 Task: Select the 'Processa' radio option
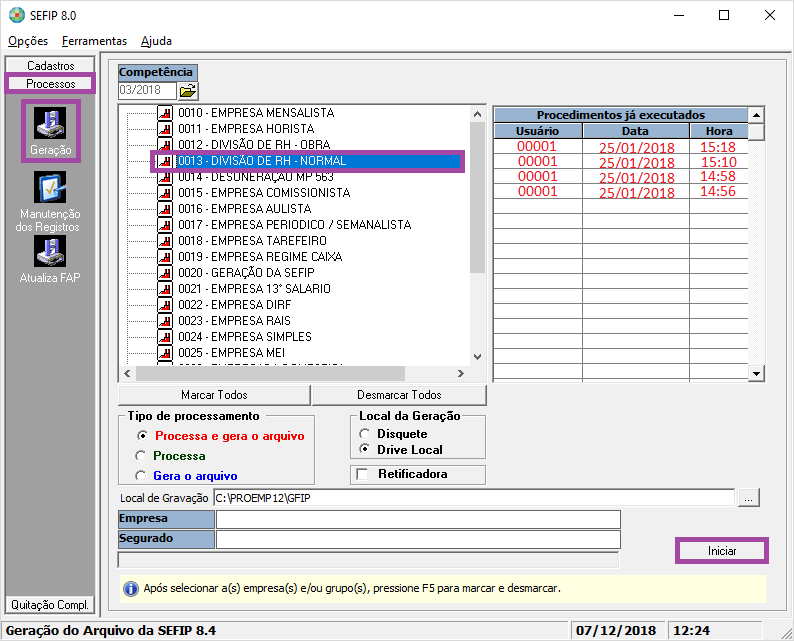pos(141,456)
